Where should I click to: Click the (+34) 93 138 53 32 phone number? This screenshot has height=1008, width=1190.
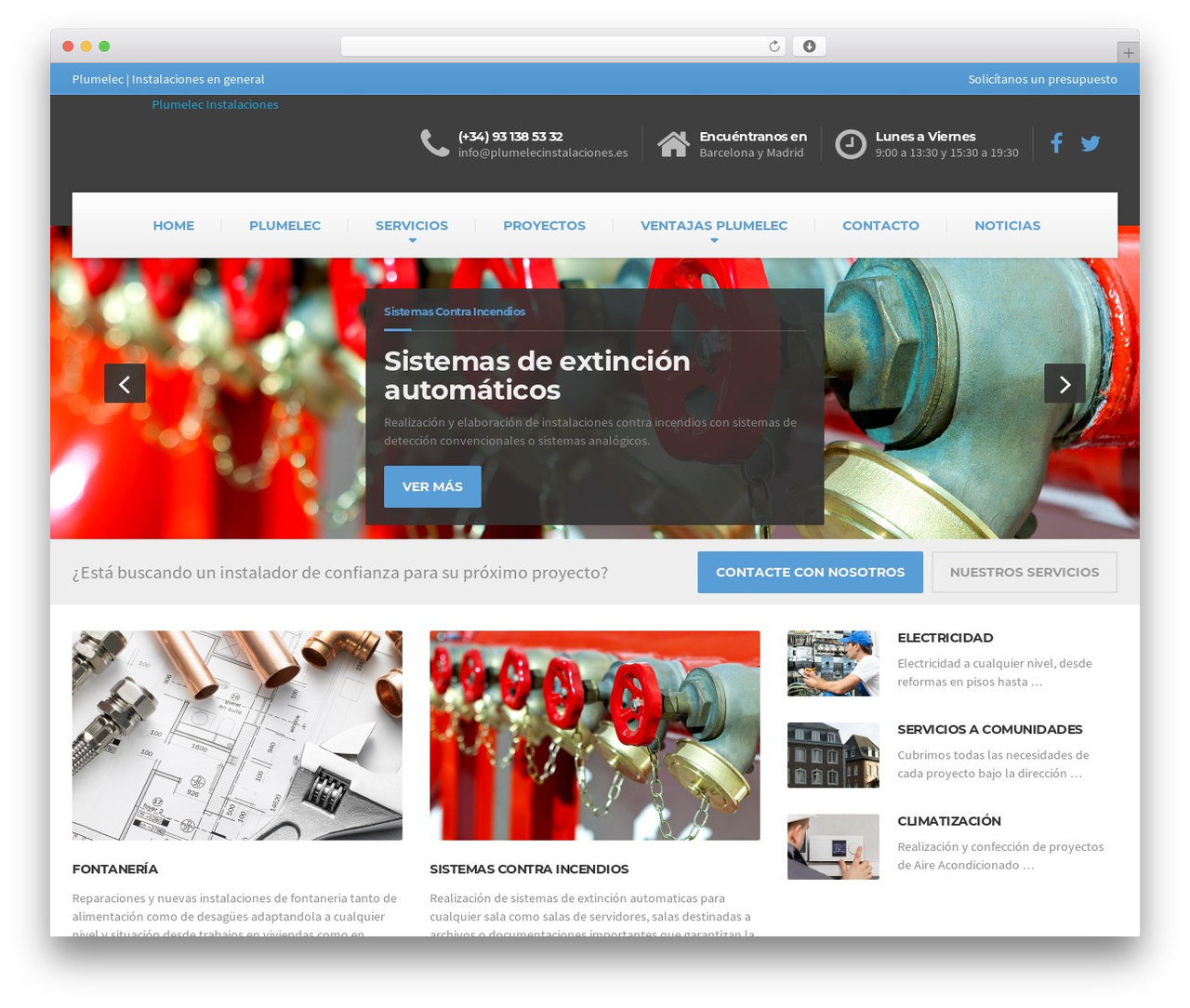click(510, 136)
